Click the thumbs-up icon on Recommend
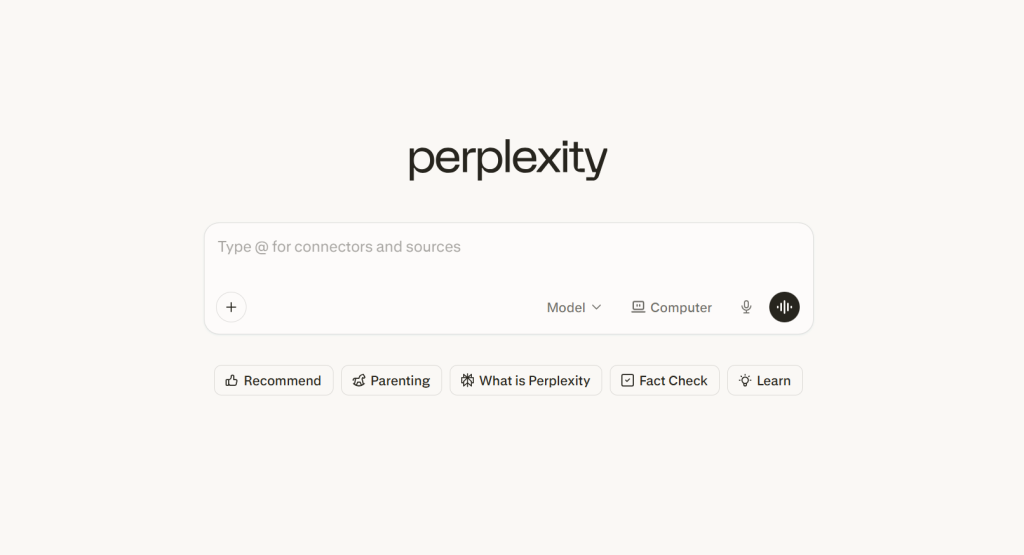The width and height of the screenshot is (1024, 555). (x=232, y=380)
